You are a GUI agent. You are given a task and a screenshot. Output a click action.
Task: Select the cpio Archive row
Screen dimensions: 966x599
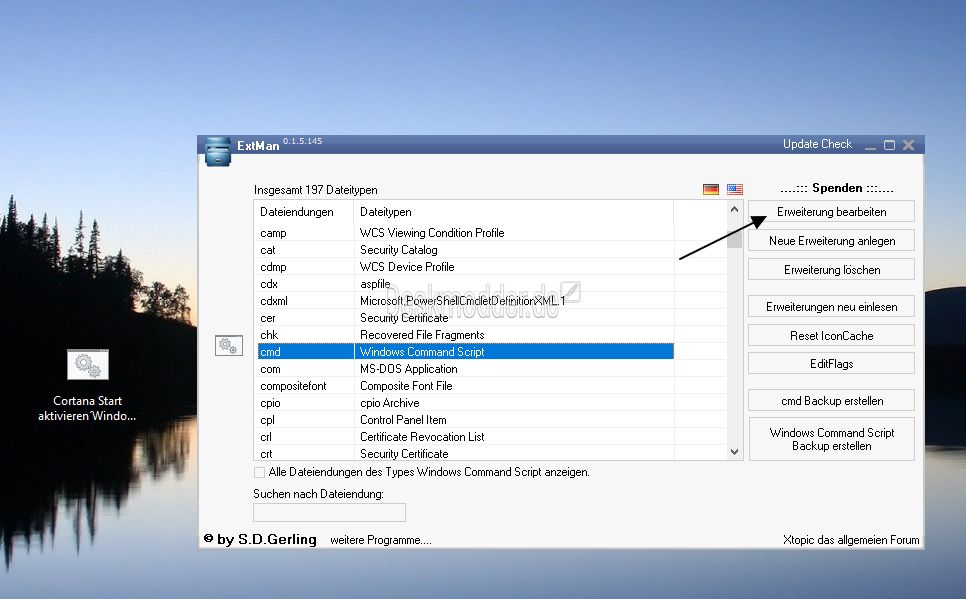[x=465, y=402]
